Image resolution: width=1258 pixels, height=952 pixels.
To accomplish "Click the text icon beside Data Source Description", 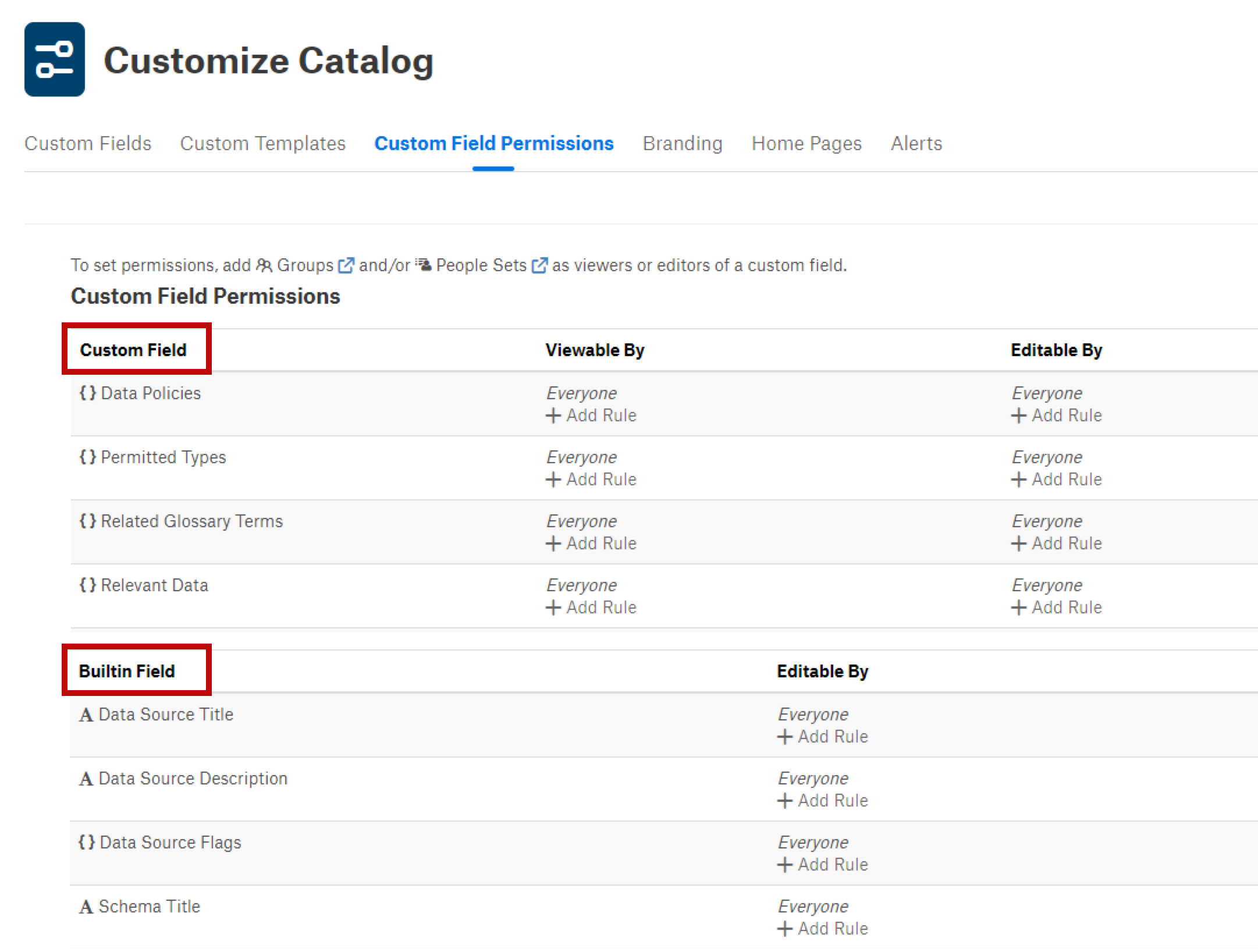I will 86,779.
